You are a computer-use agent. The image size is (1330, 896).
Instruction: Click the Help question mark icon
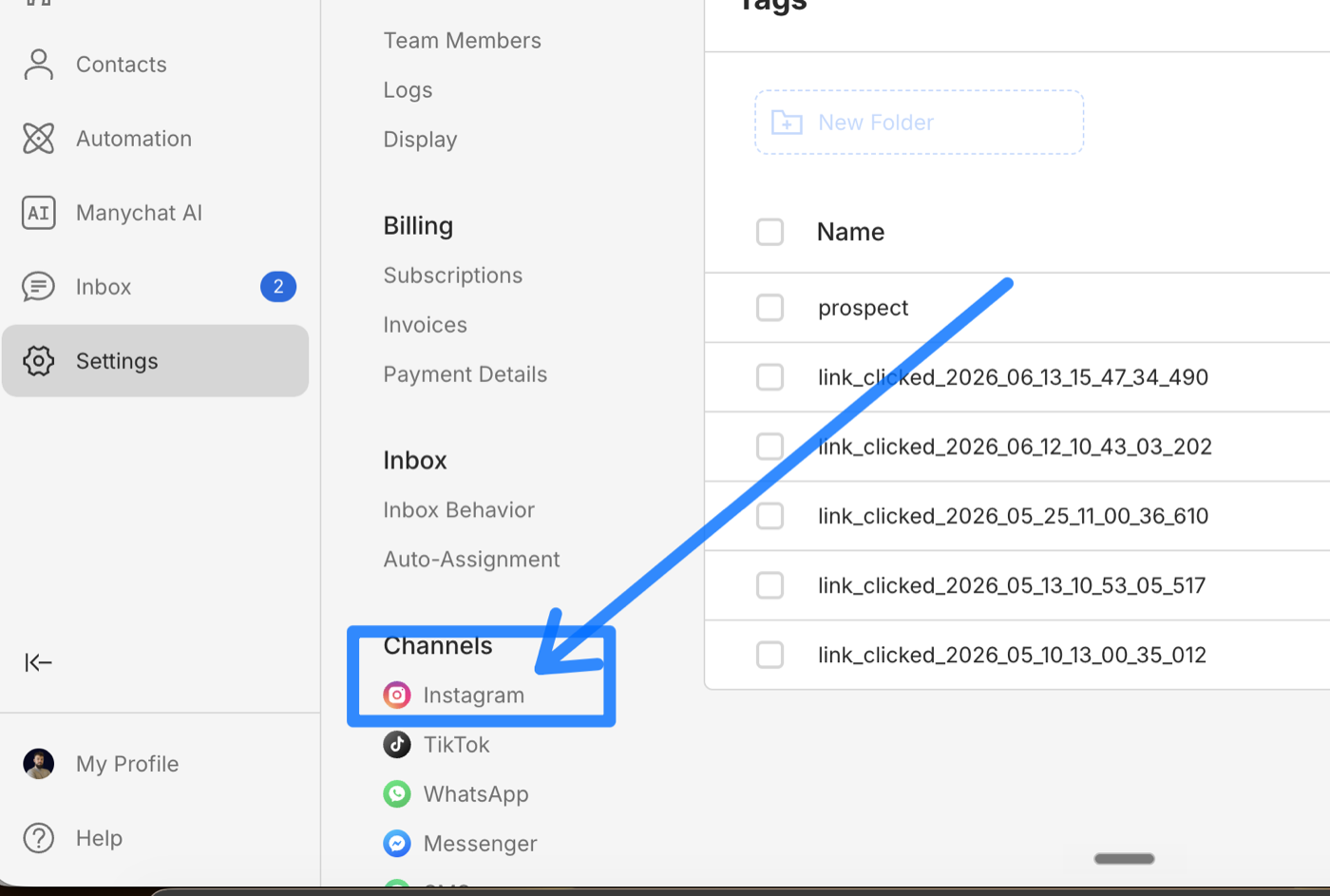[38, 838]
